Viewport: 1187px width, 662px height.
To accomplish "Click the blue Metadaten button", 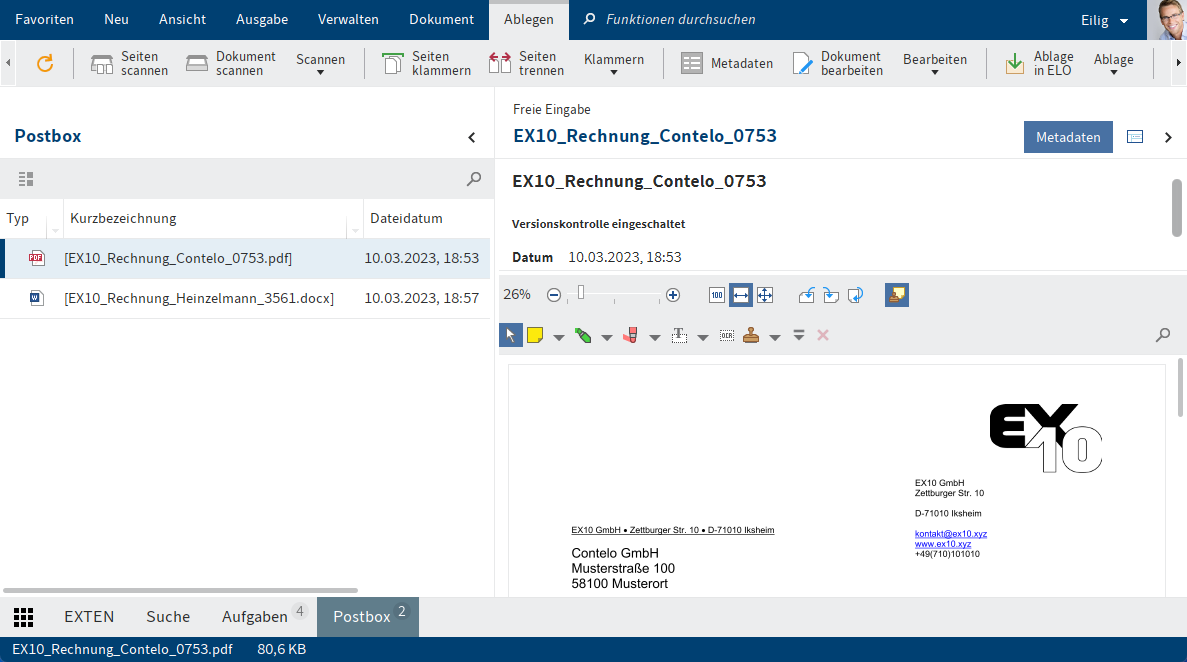I will [1068, 137].
